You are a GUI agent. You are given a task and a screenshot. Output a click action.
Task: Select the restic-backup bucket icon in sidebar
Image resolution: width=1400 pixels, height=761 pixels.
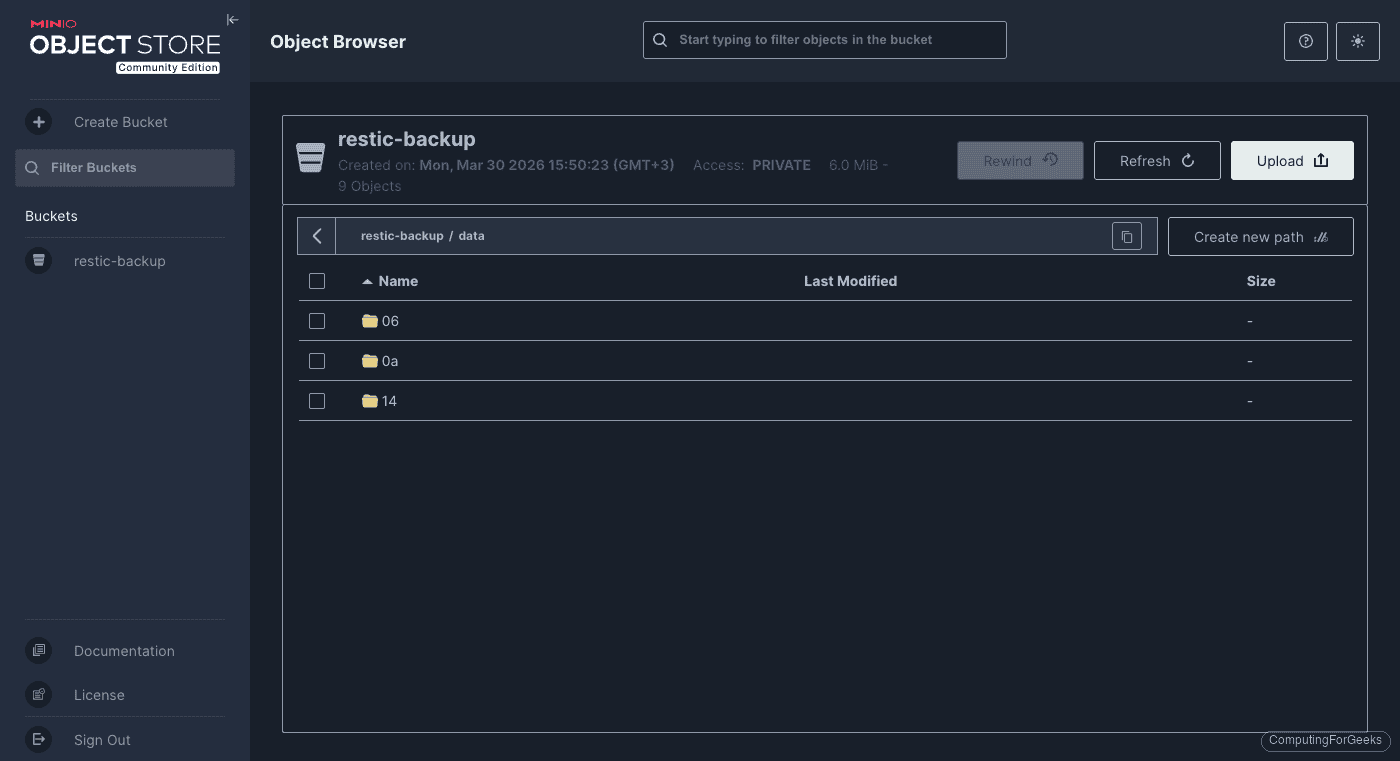[38, 260]
